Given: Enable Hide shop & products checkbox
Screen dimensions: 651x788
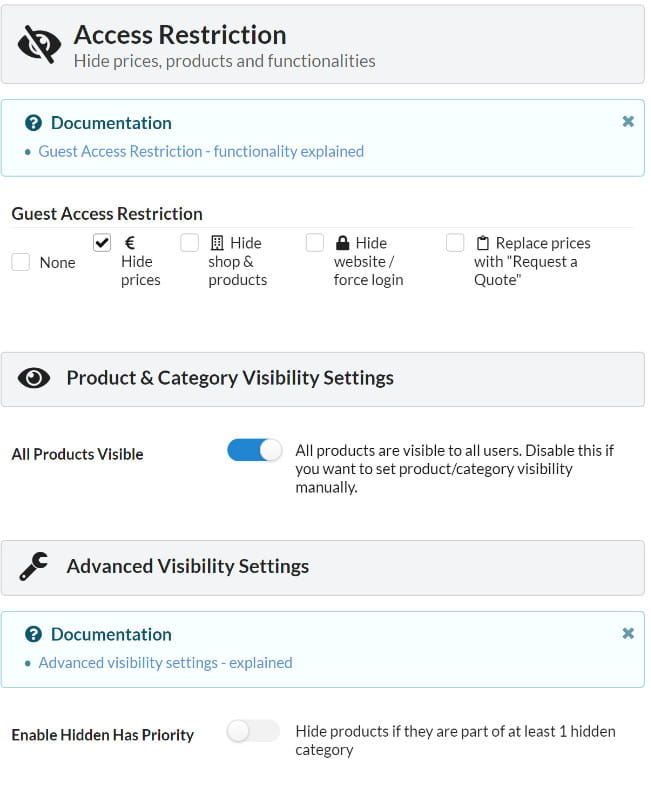Looking at the screenshot, I should point(190,242).
